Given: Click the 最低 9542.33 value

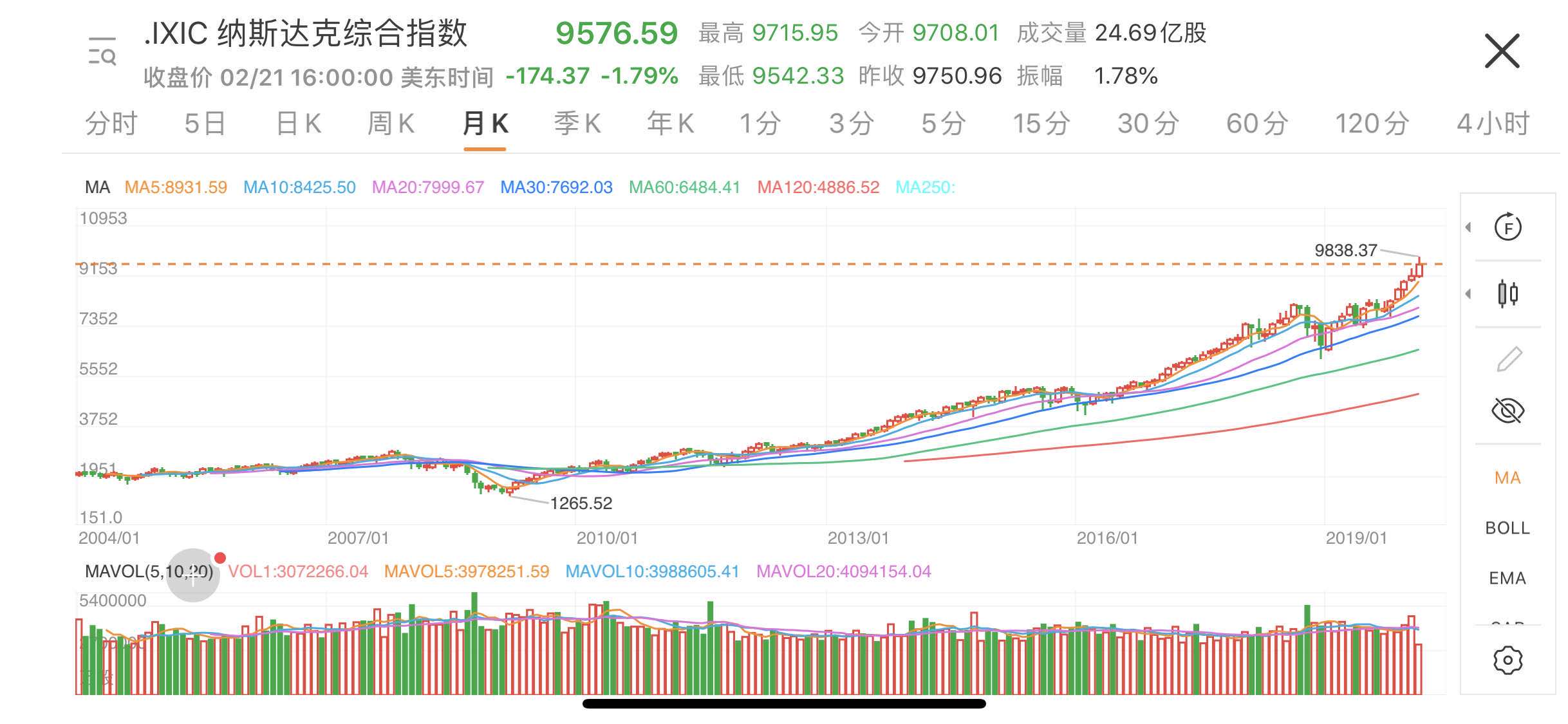Looking at the screenshot, I should 770,76.
